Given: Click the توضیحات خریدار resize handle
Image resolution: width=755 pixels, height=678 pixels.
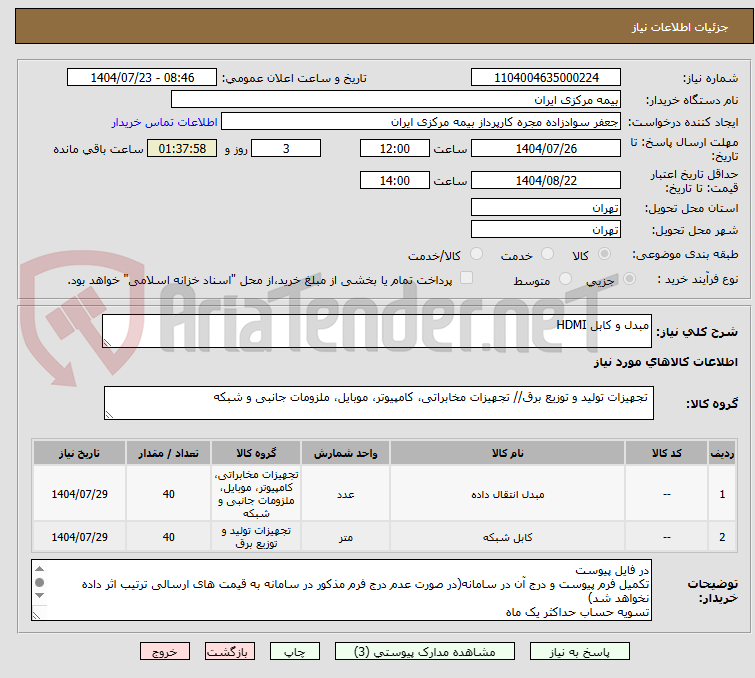Looking at the screenshot, I should pos(36,615).
